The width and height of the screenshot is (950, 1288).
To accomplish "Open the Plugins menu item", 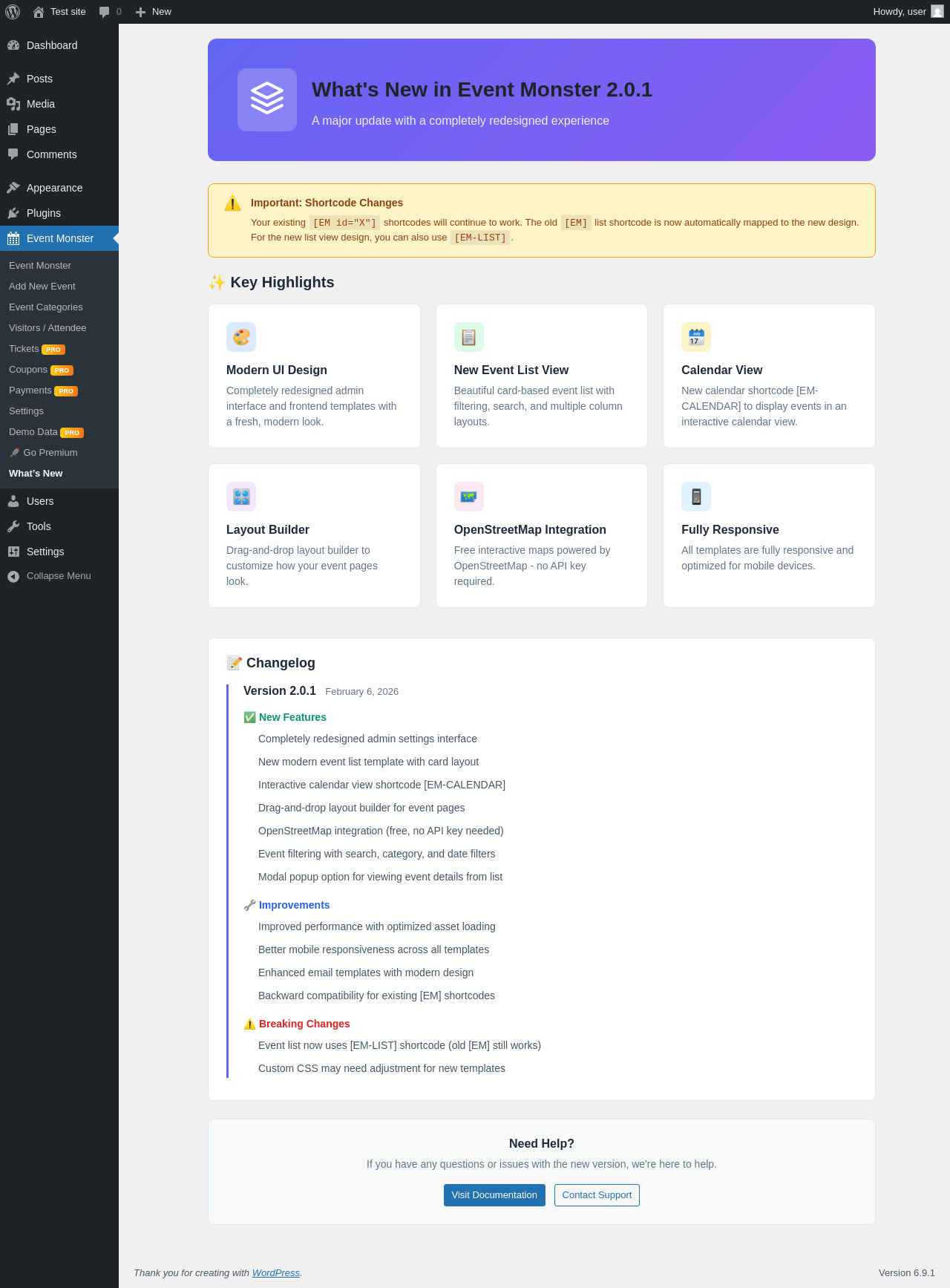I will click(59, 213).
